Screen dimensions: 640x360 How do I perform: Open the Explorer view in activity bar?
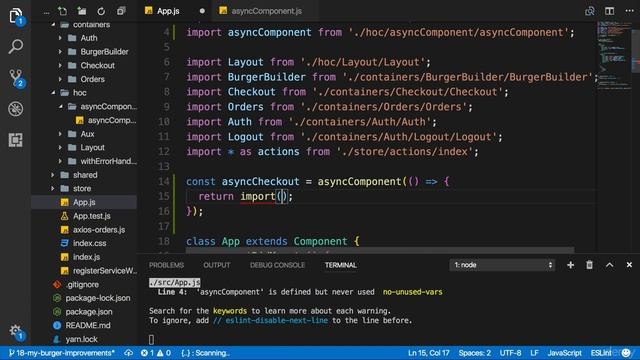tap(16, 16)
